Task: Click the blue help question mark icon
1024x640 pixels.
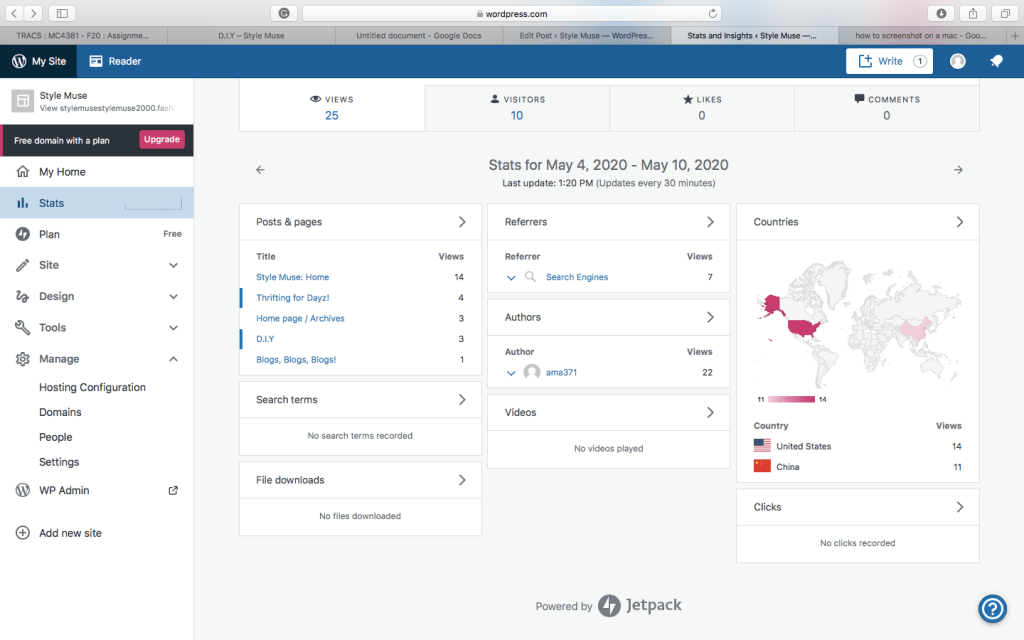Action: (x=991, y=607)
